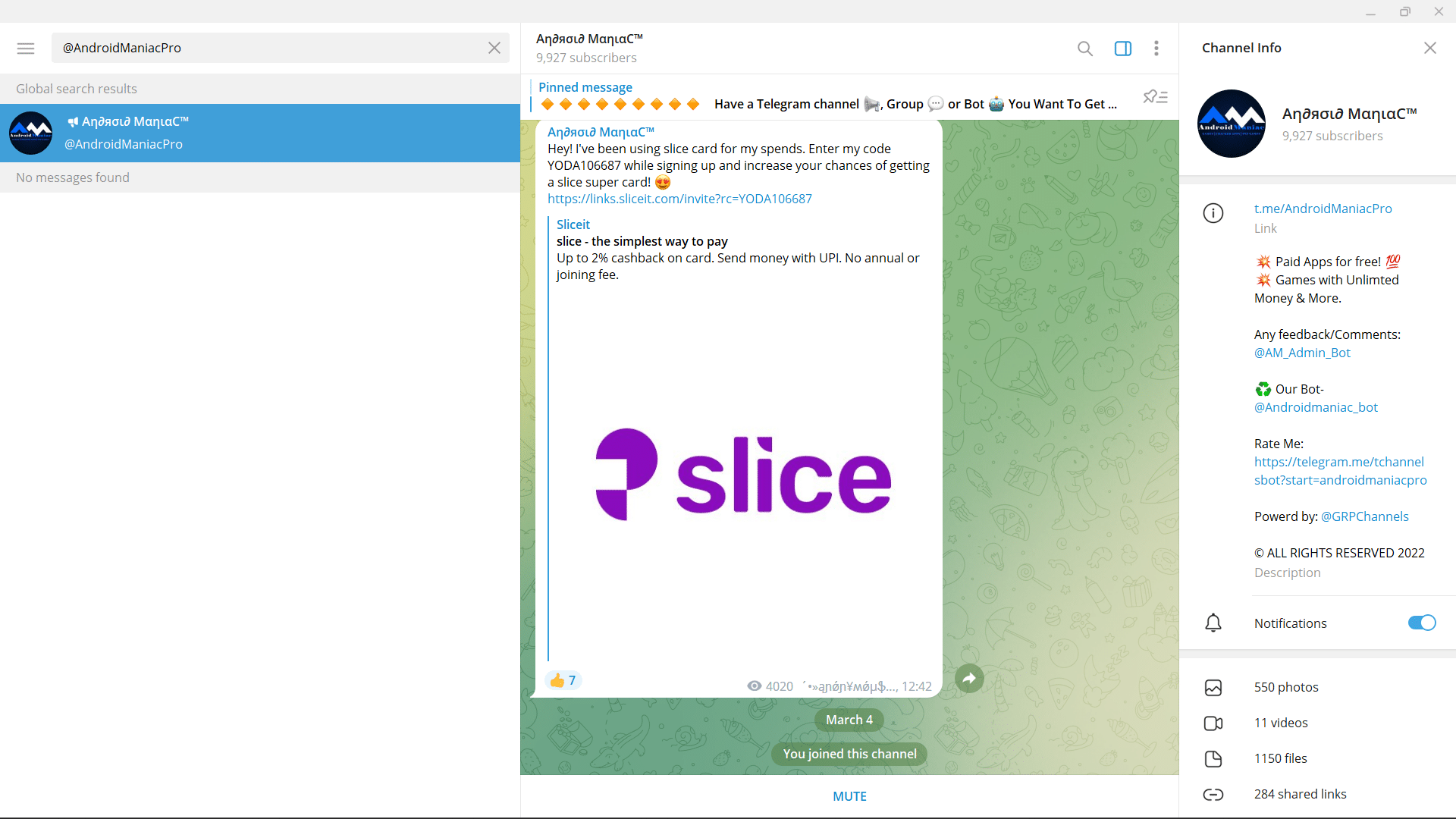Click the channel info panel close icon
Screen dimensions: 1456x819
pyautogui.click(x=1430, y=47)
